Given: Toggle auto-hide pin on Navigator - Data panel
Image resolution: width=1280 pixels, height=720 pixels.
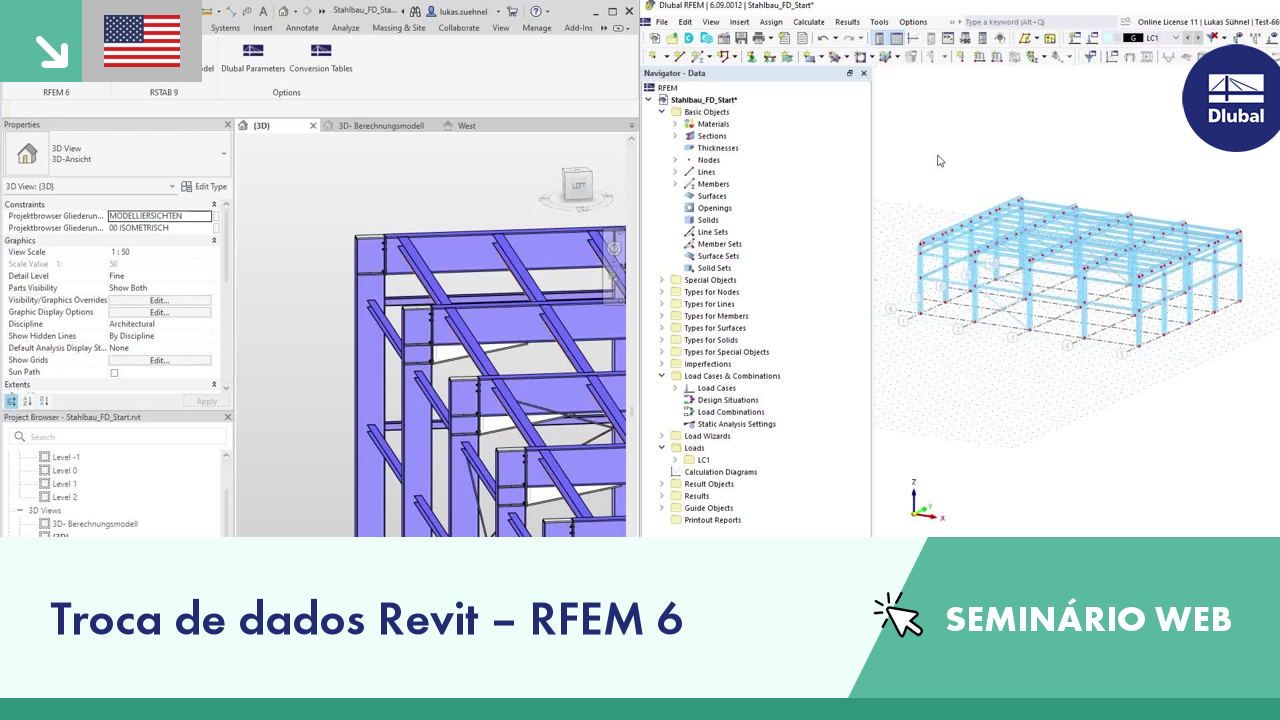Looking at the screenshot, I should point(849,73).
